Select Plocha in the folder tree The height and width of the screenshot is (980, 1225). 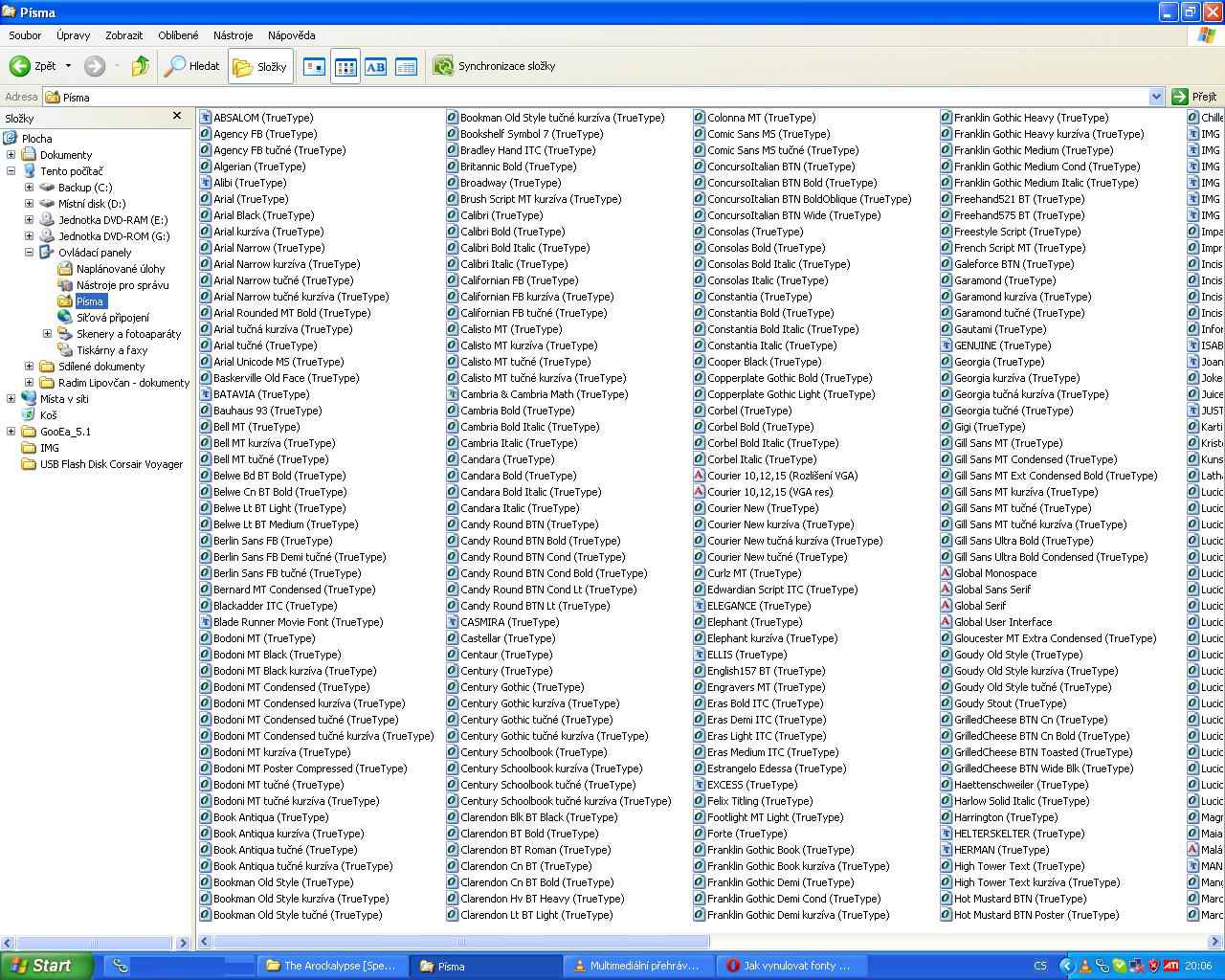[37, 139]
